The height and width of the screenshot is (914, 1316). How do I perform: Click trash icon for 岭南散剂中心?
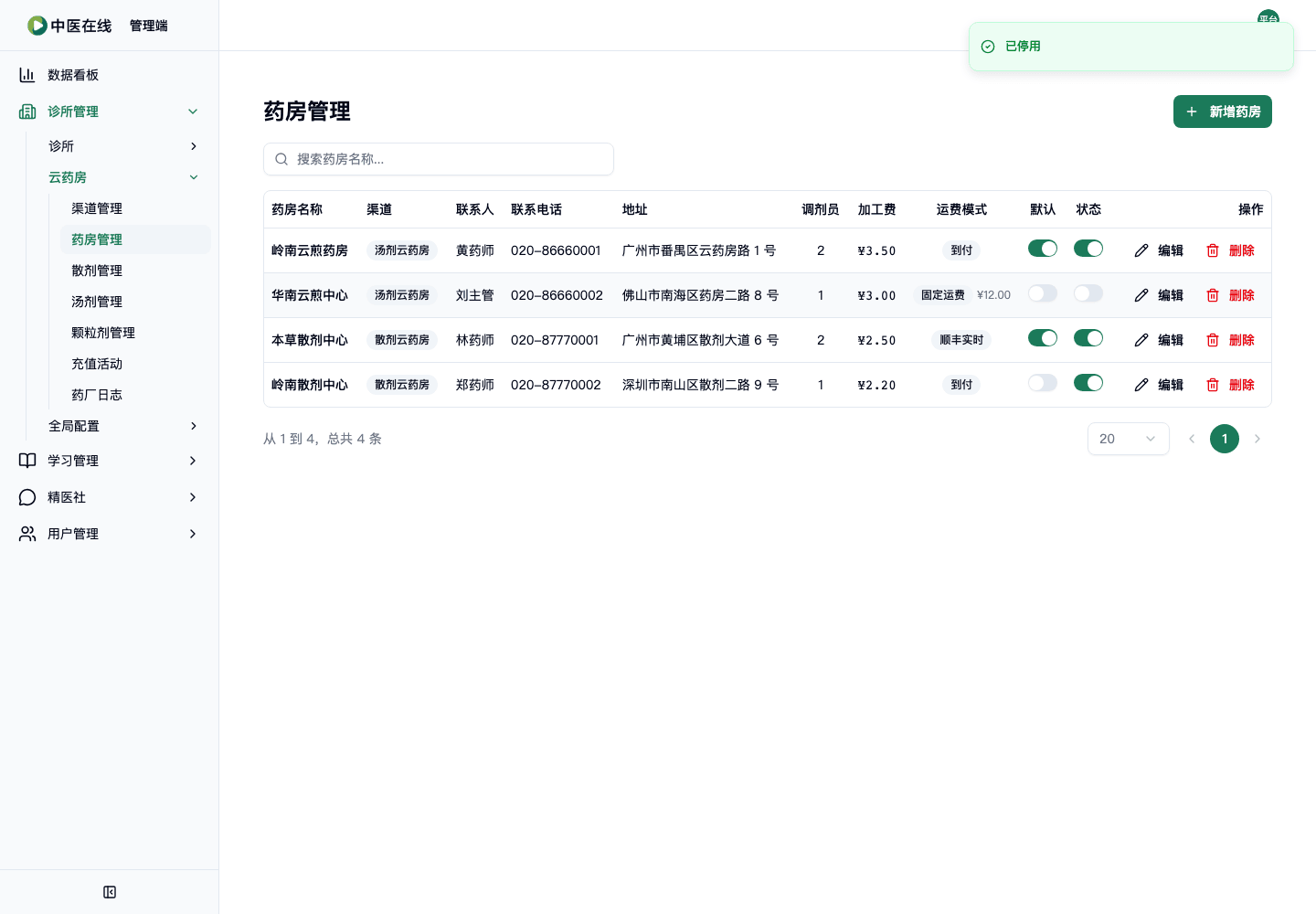[1213, 385]
